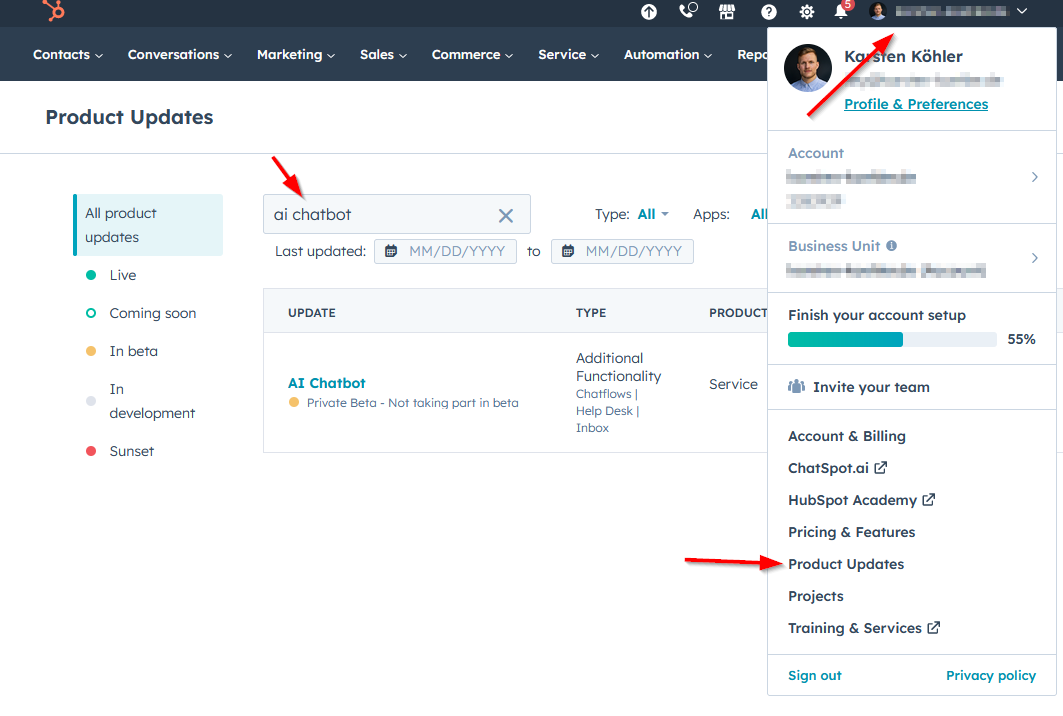Select the In beta status filter
The image size is (1063, 716).
(x=133, y=351)
